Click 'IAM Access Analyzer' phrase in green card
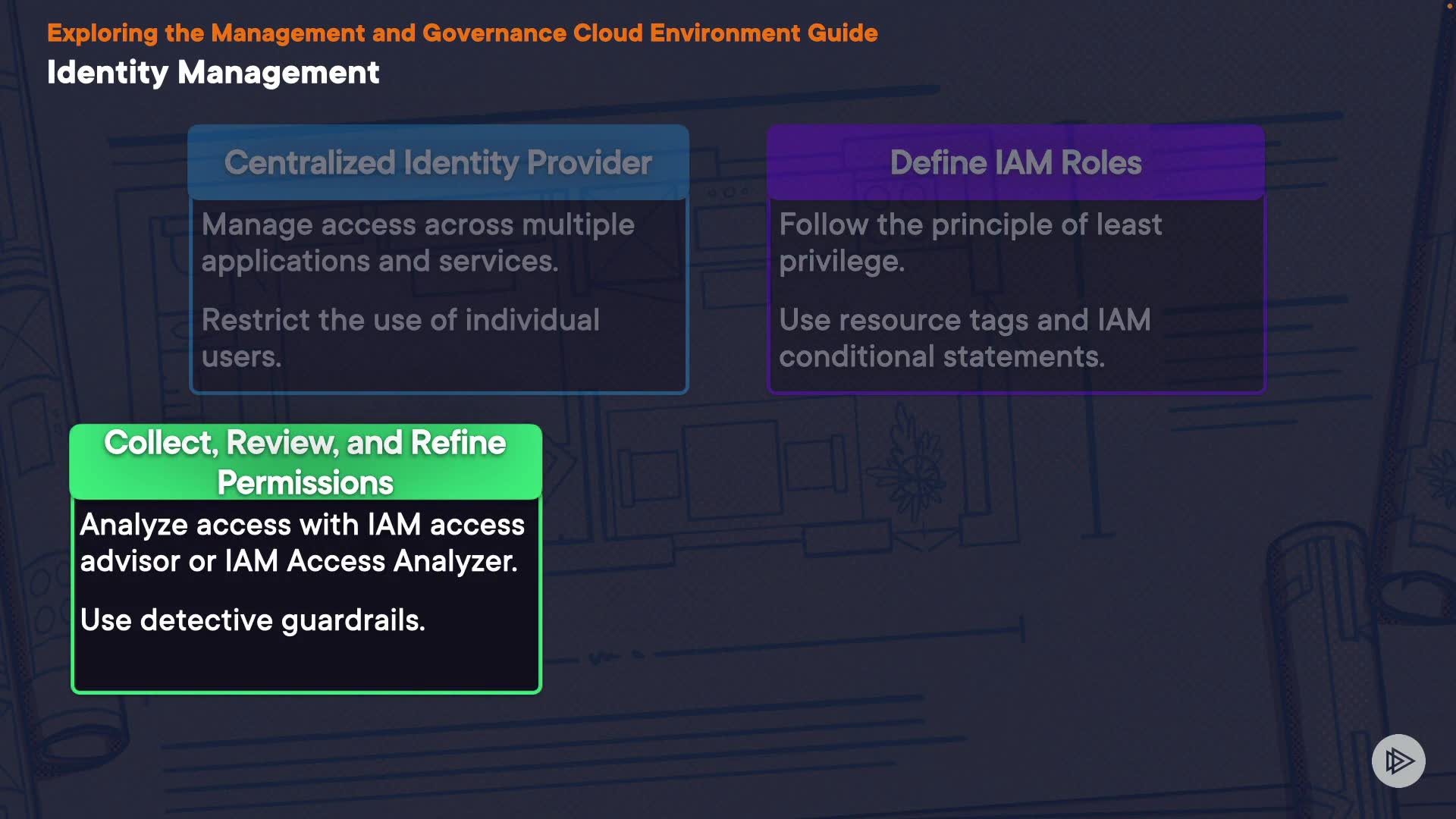Screen dimensions: 1456x819 [371, 562]
